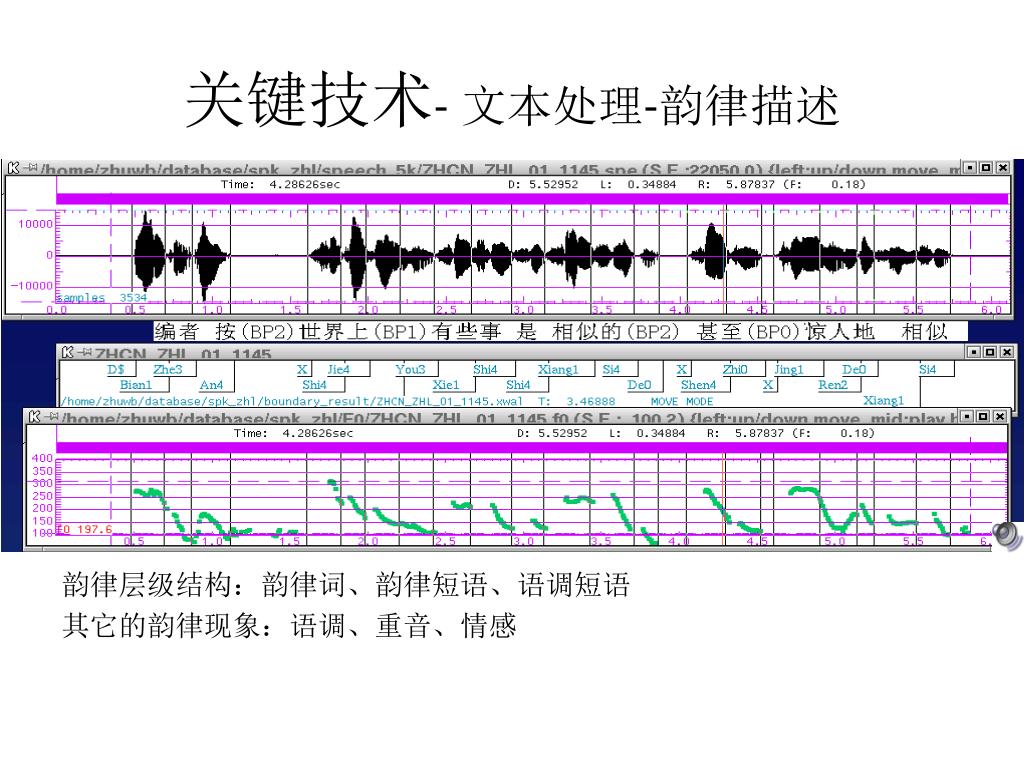Viewport: 1024px width, 768px height.
Task: Click L: 0.34884 value in waveform window
Action: 638,184
